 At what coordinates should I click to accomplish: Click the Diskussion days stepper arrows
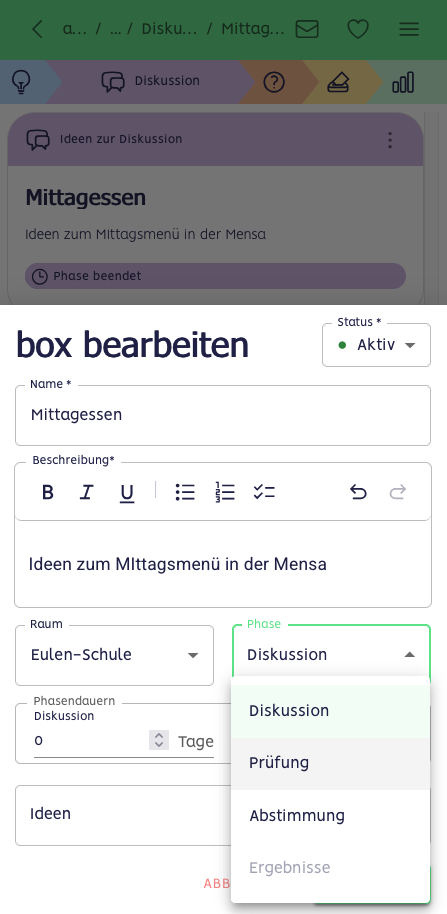pos(159,740)
